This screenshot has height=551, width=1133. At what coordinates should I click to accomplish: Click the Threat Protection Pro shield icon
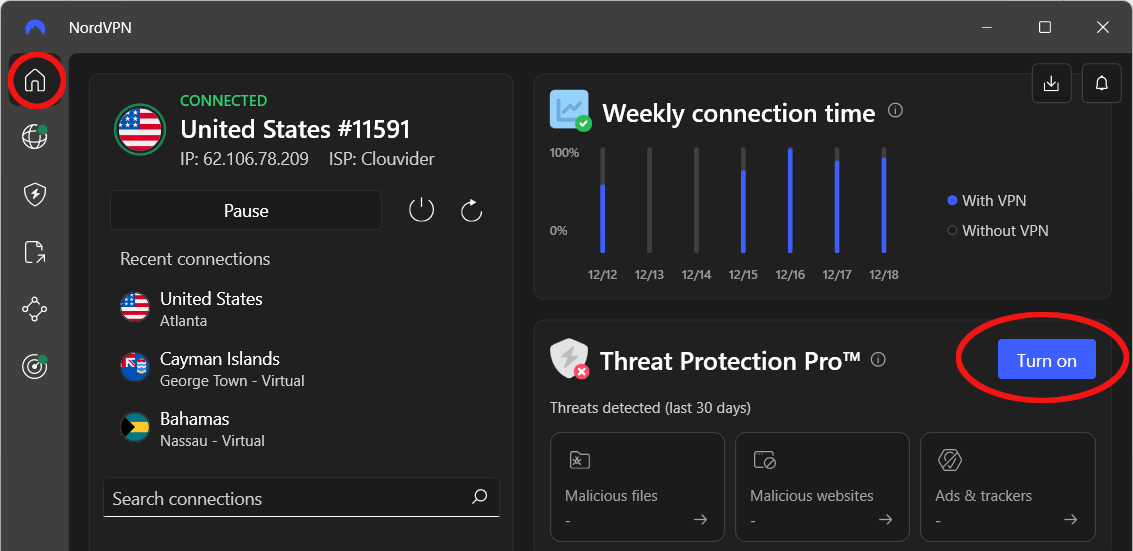(569, 359)
